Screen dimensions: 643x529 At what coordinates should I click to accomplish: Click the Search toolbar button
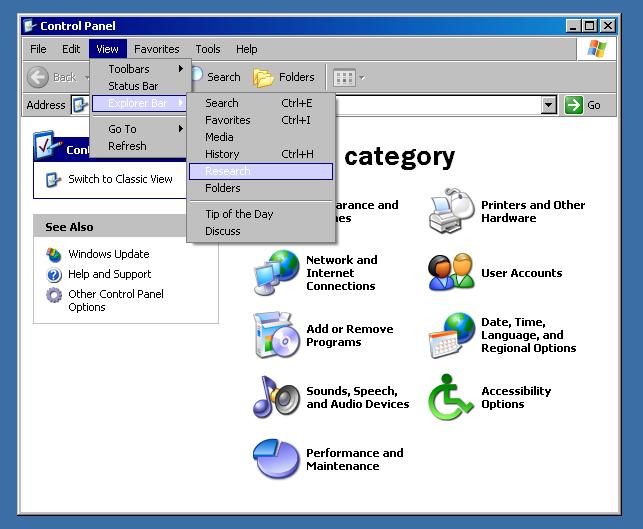(217, 77)
